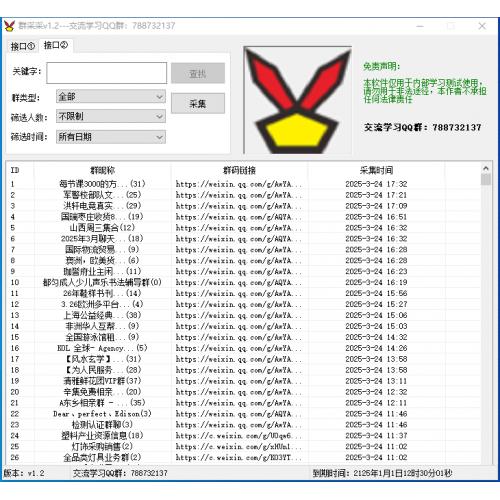Click the timestamp 2025-3-24 16:23

coord(376,271)
